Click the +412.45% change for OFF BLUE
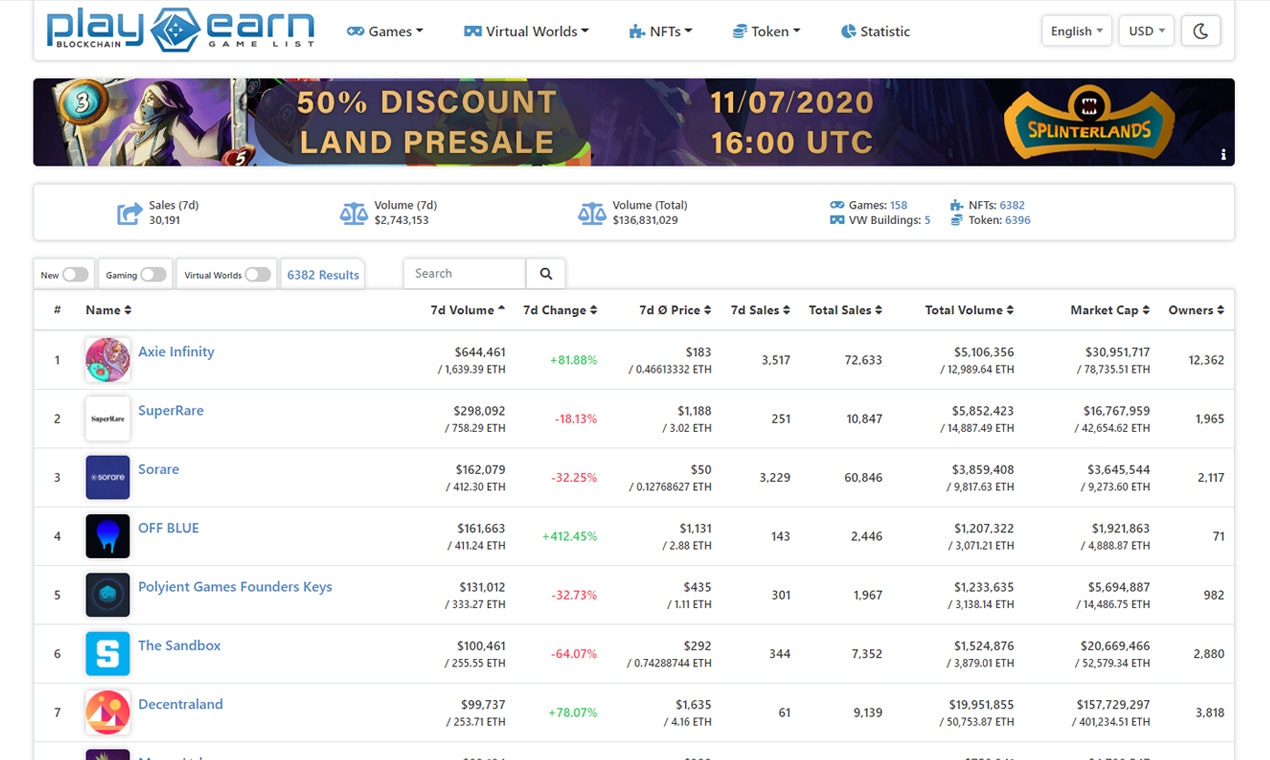This screenshot has width=1270, height=760. coord(569,536)
